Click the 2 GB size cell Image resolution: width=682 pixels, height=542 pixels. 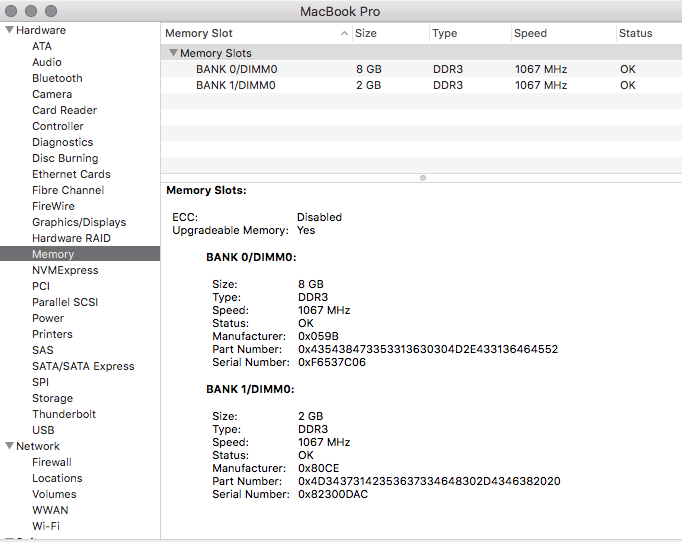click(368, 85)
